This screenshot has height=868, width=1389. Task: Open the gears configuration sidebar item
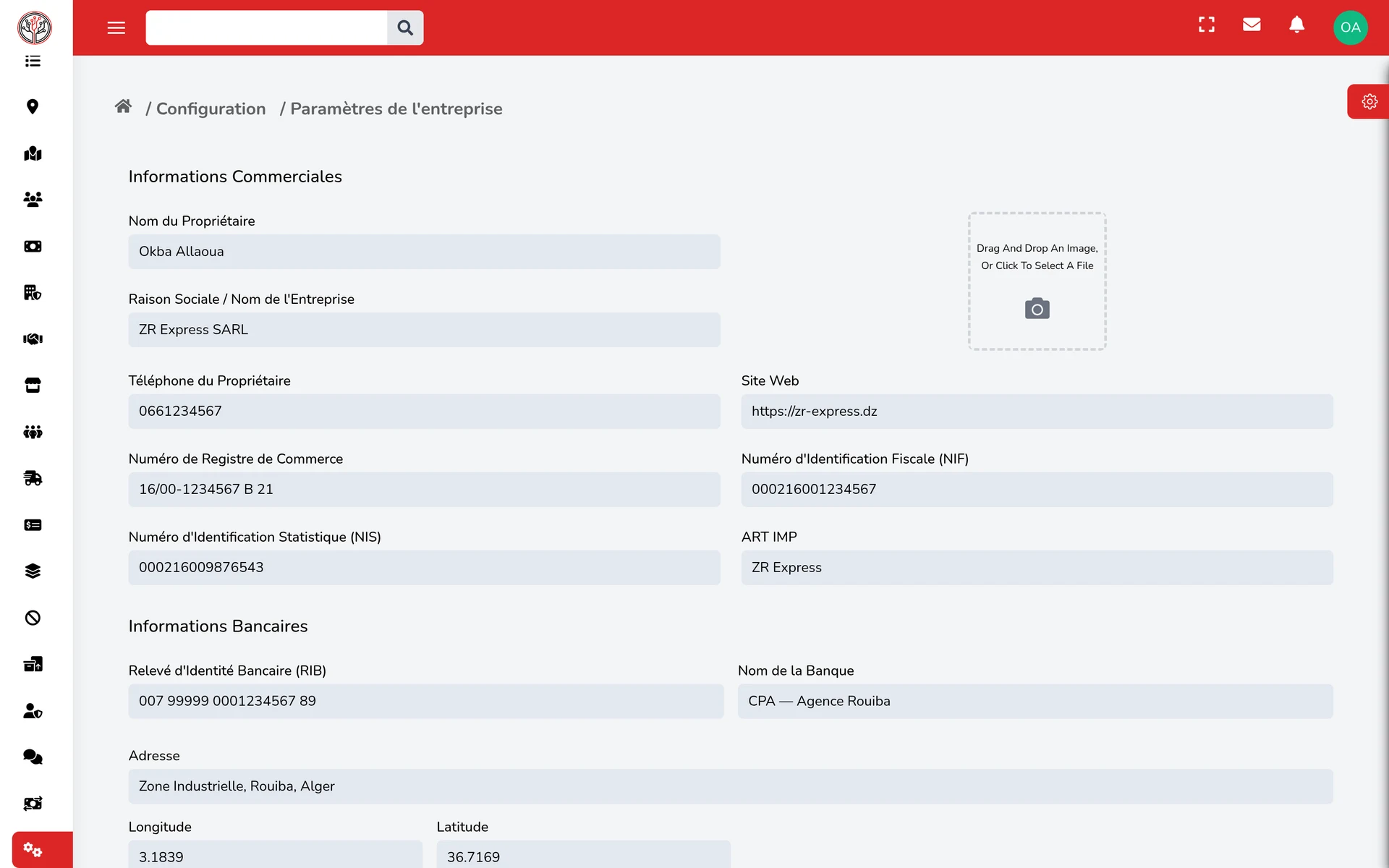[42, 850]
